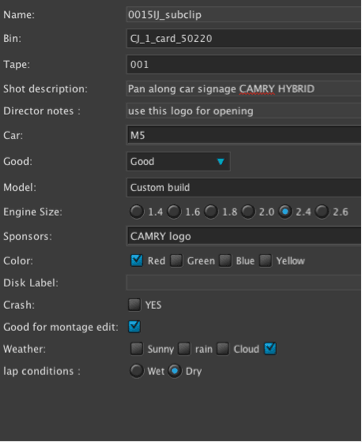Select the 2.6 engine size option
This screenshot has height=442, width=362.
[322, 212]
